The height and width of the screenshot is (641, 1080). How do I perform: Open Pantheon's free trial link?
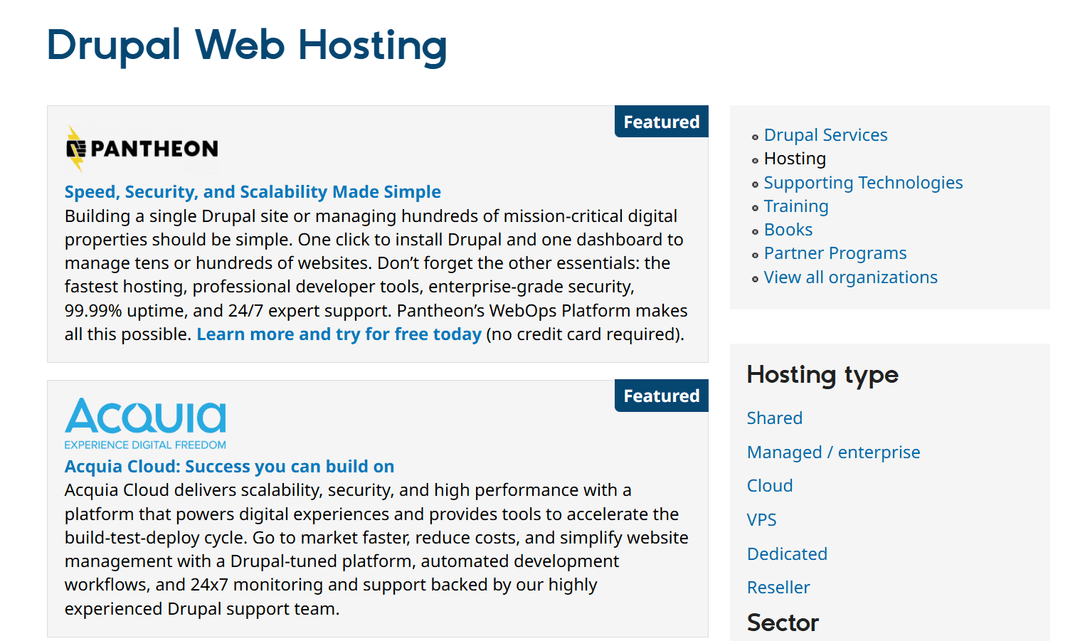click(338, 334)
